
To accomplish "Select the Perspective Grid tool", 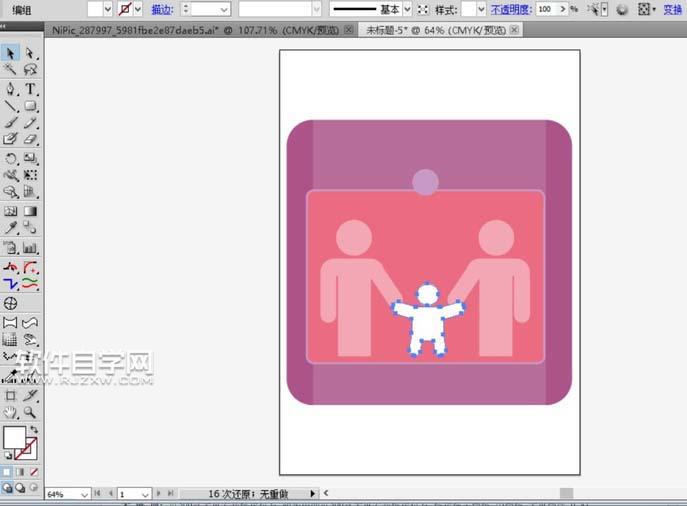I will tap(30, 191).
